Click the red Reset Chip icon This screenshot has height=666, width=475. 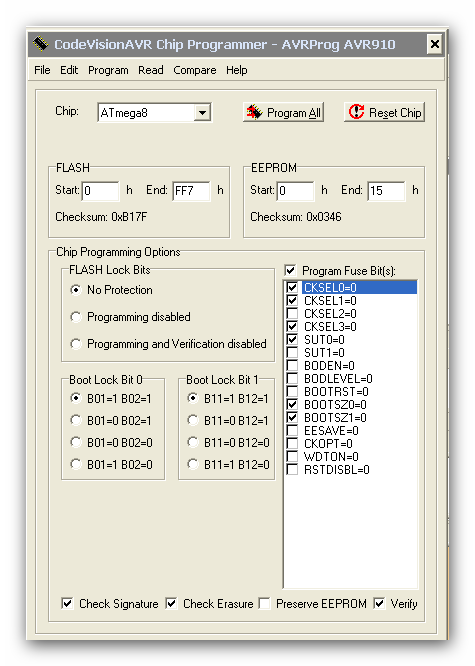pos(356,112)
